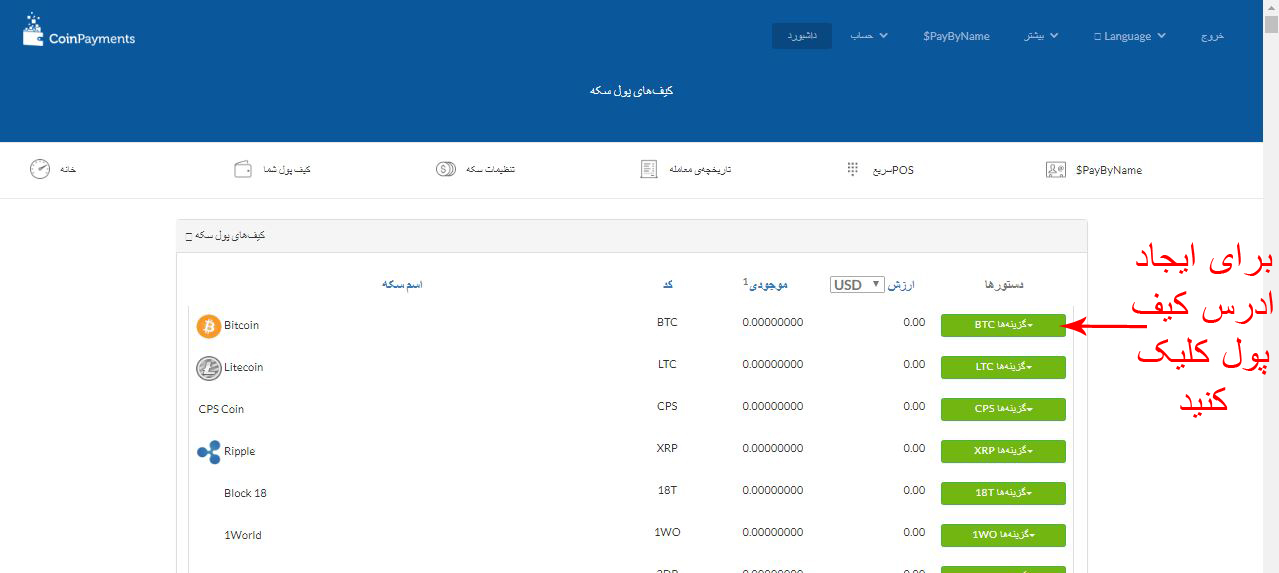Viewport: 1279px width, 573px height.
Task: Sort by اسم سکه coin name column
Action: (402, 285)
